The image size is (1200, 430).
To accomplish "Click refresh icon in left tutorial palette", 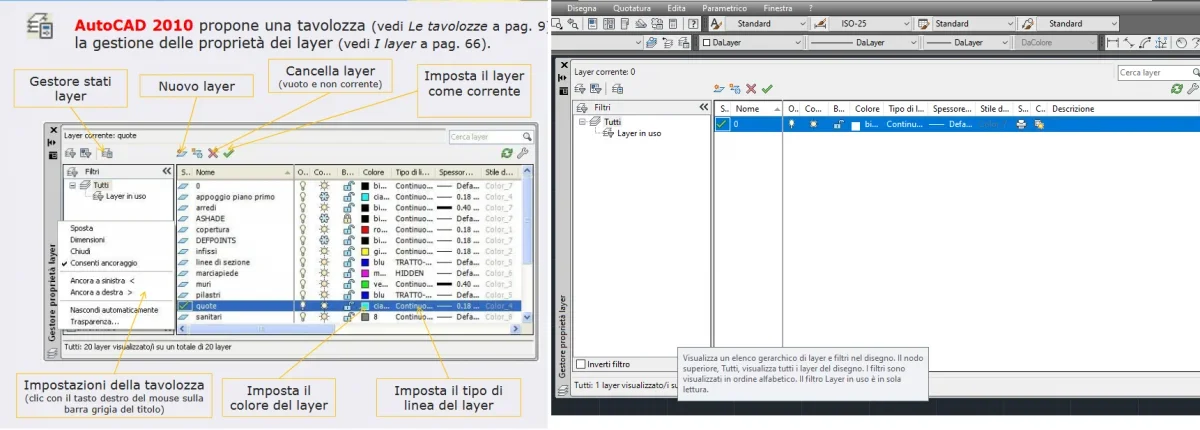I will (506, 153).
